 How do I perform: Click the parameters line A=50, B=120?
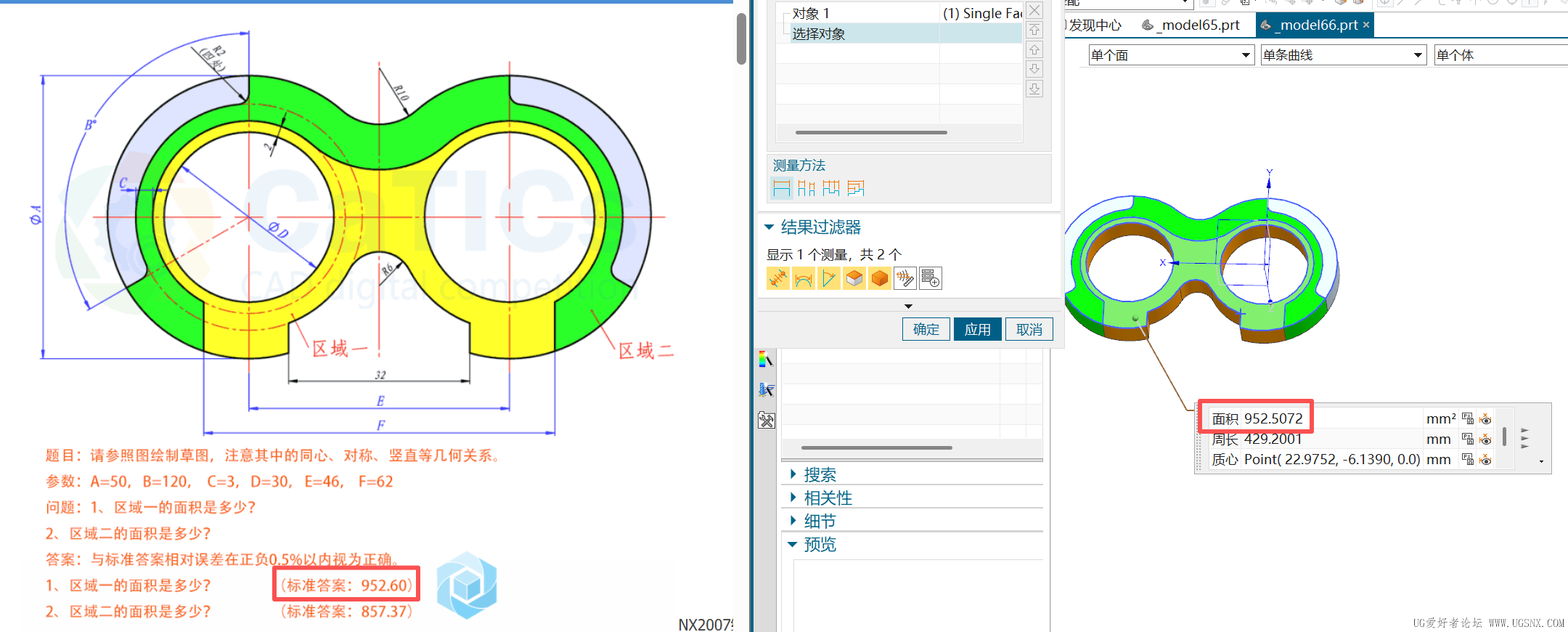tap(219, 482)
